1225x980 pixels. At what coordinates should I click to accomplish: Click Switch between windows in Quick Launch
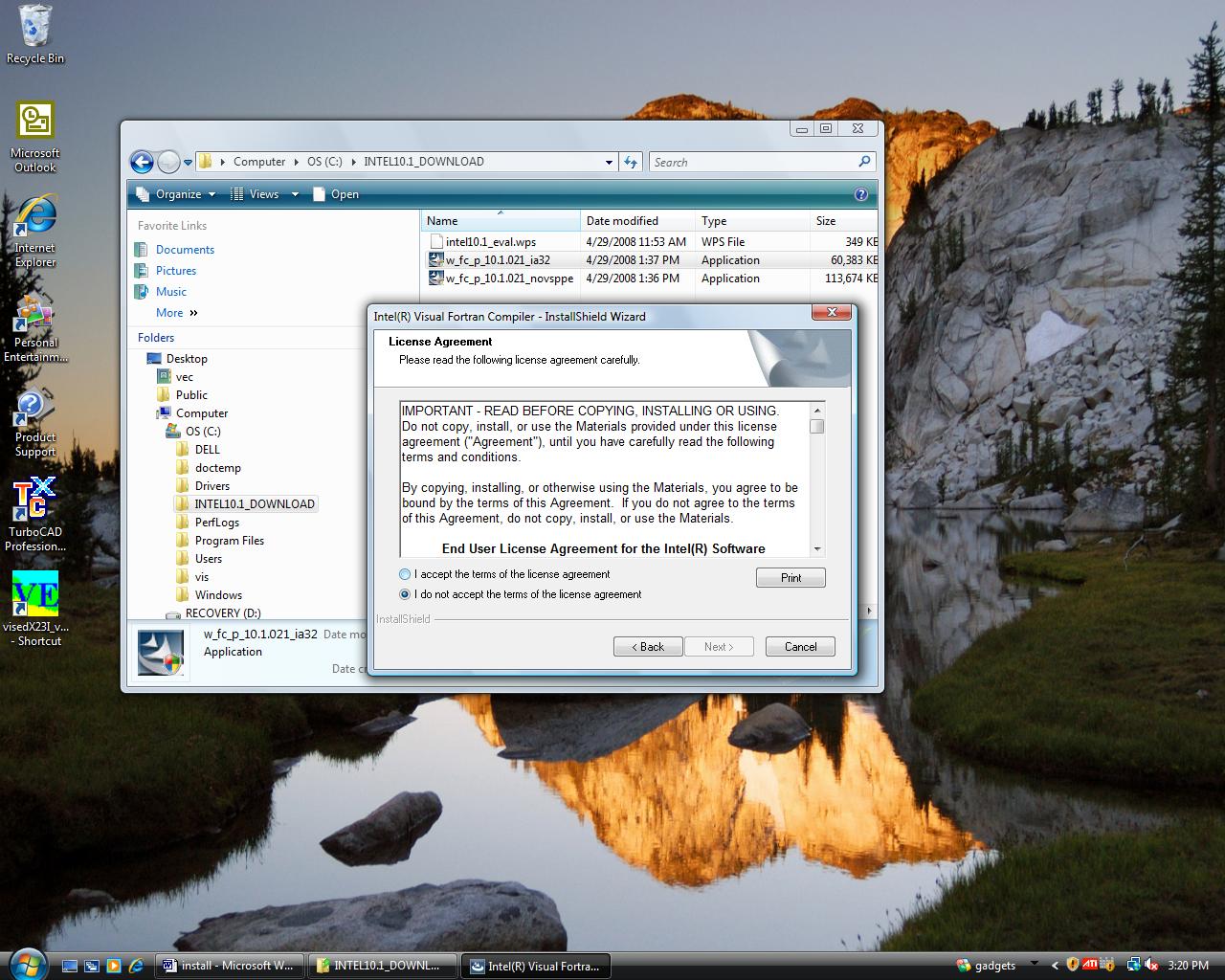click(x=92, y=966)
